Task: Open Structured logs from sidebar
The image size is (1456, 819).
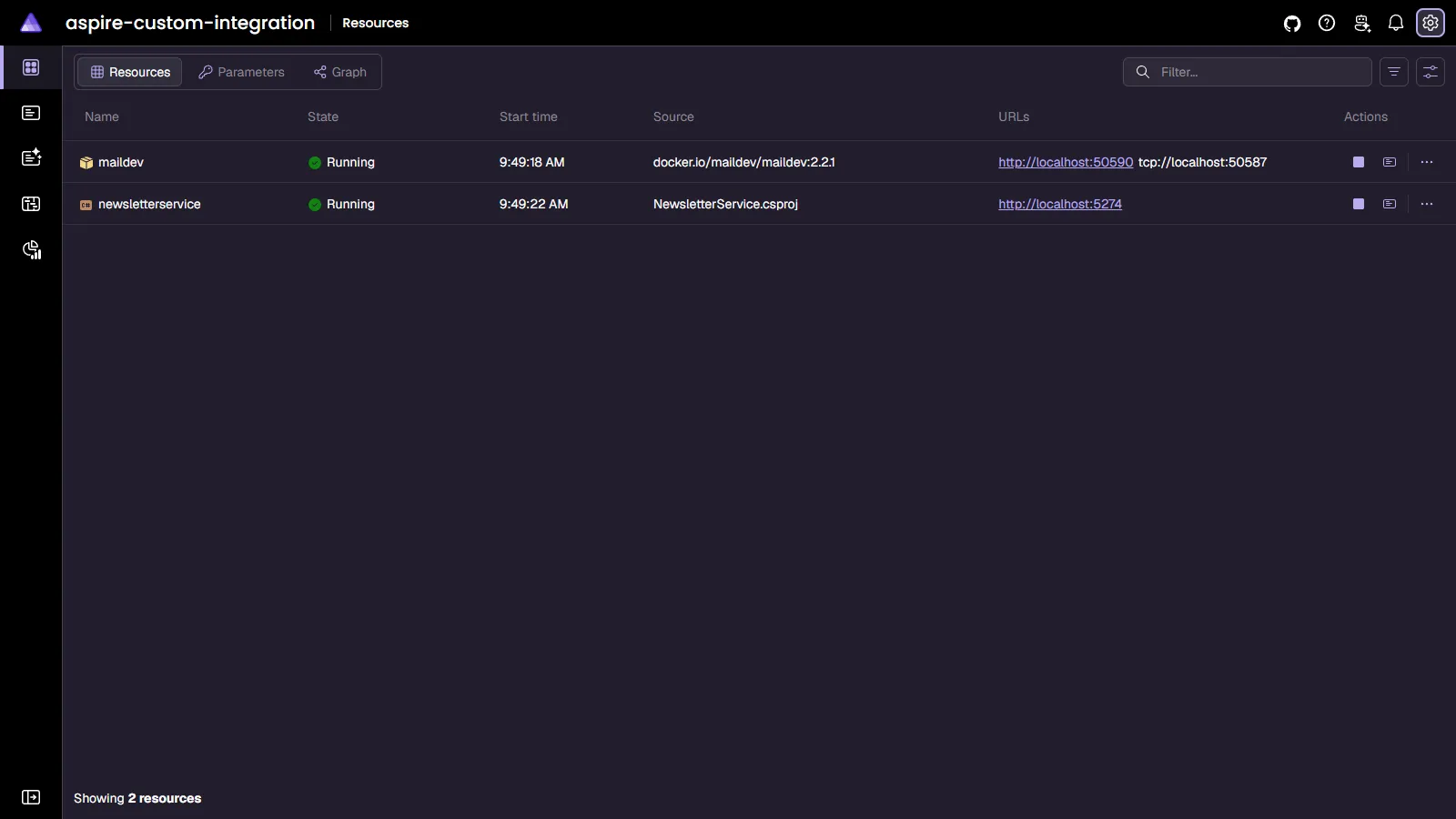Action: [x=31, y=157]
